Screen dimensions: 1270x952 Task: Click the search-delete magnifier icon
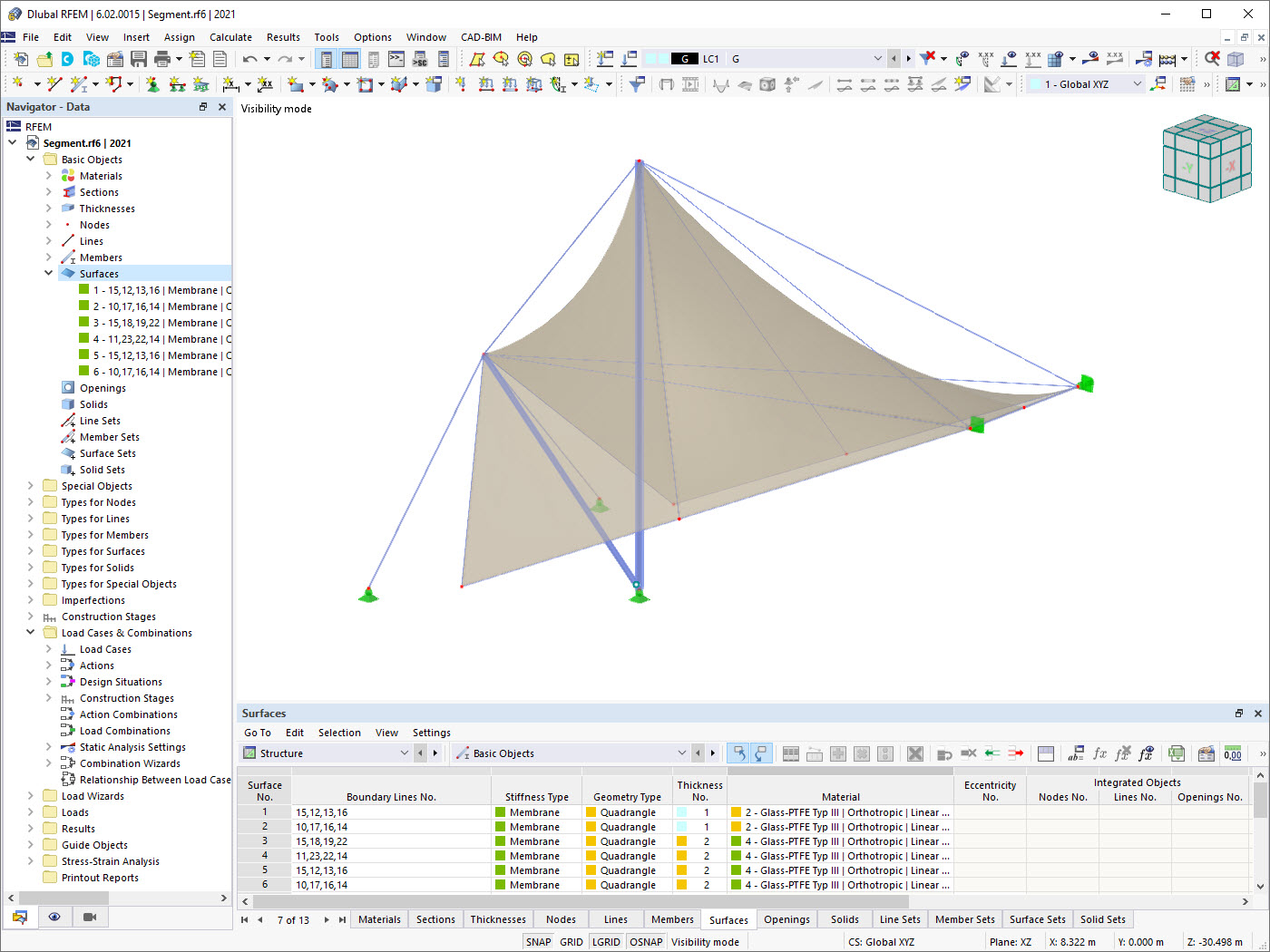pyautogui.click(x=1212, y=59)
